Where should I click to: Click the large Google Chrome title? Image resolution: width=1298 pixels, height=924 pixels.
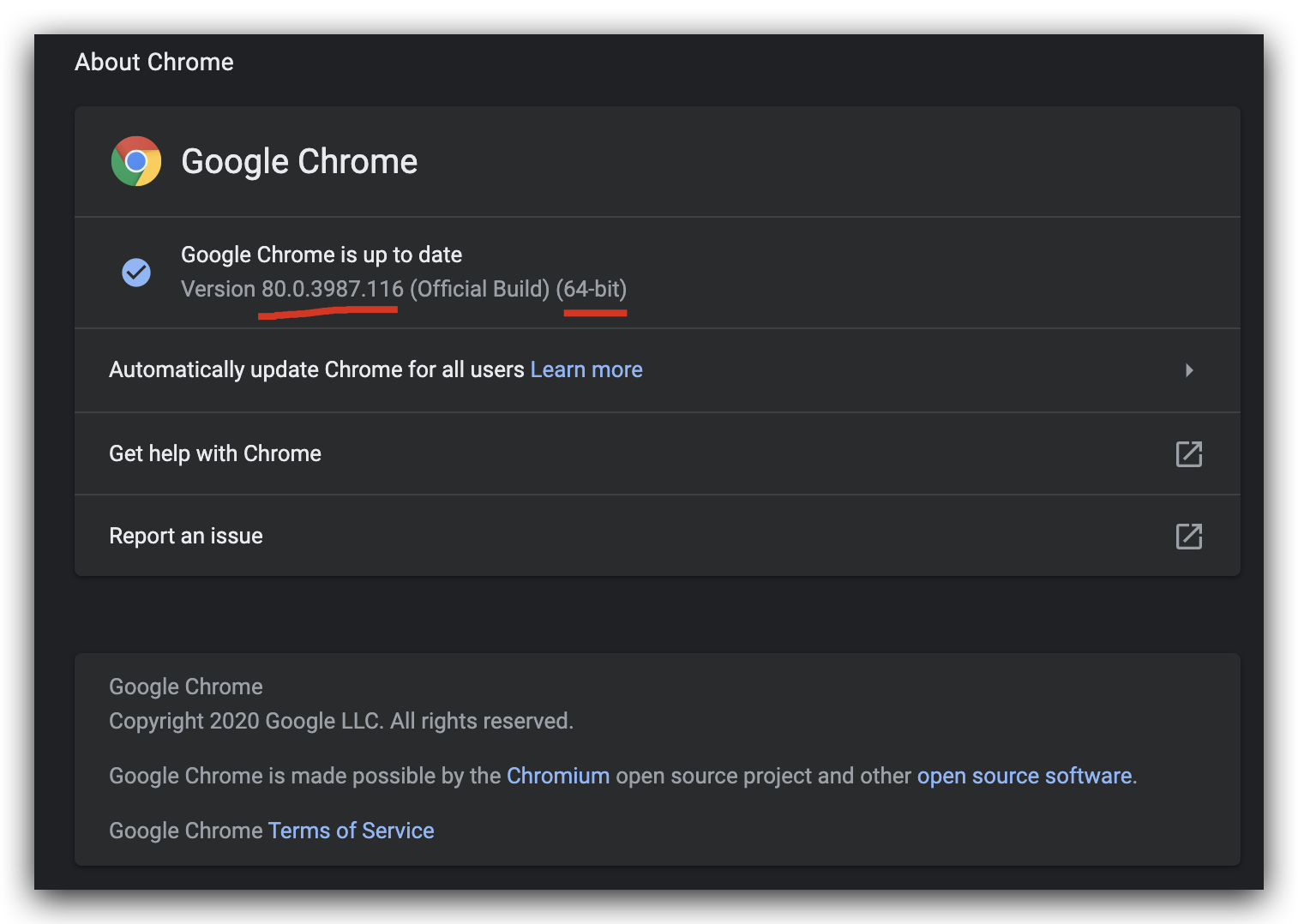pos(299,161)
